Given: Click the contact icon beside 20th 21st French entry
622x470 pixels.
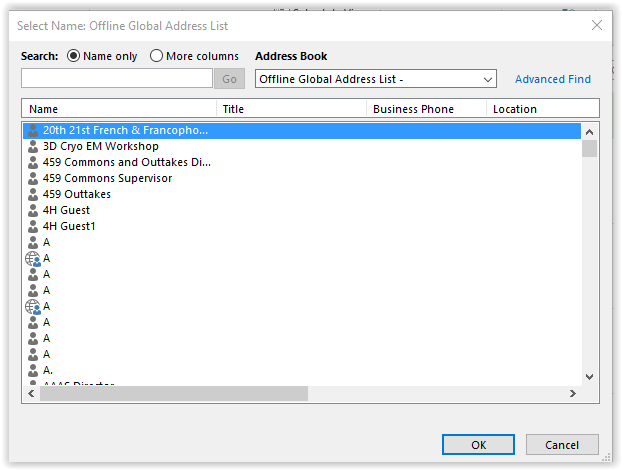Looking at the screenshot, I should point(33,130).
